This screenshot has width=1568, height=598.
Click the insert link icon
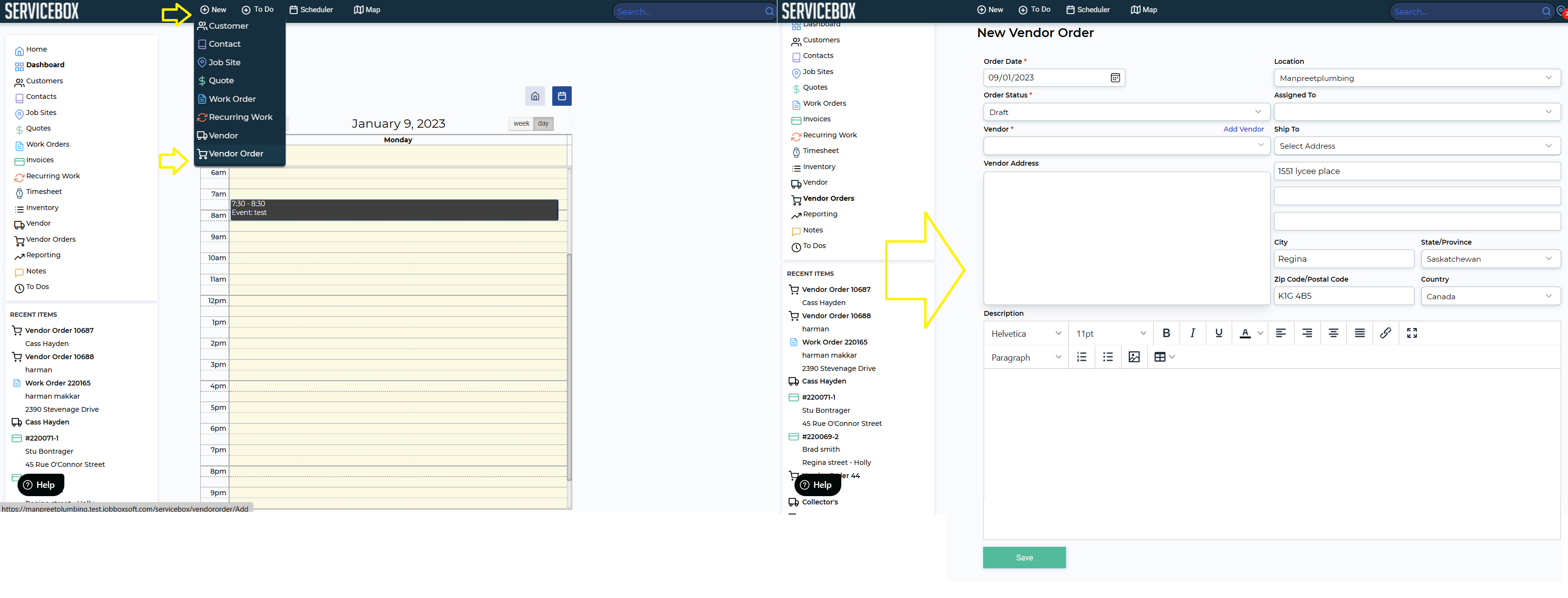point(1385,333)
